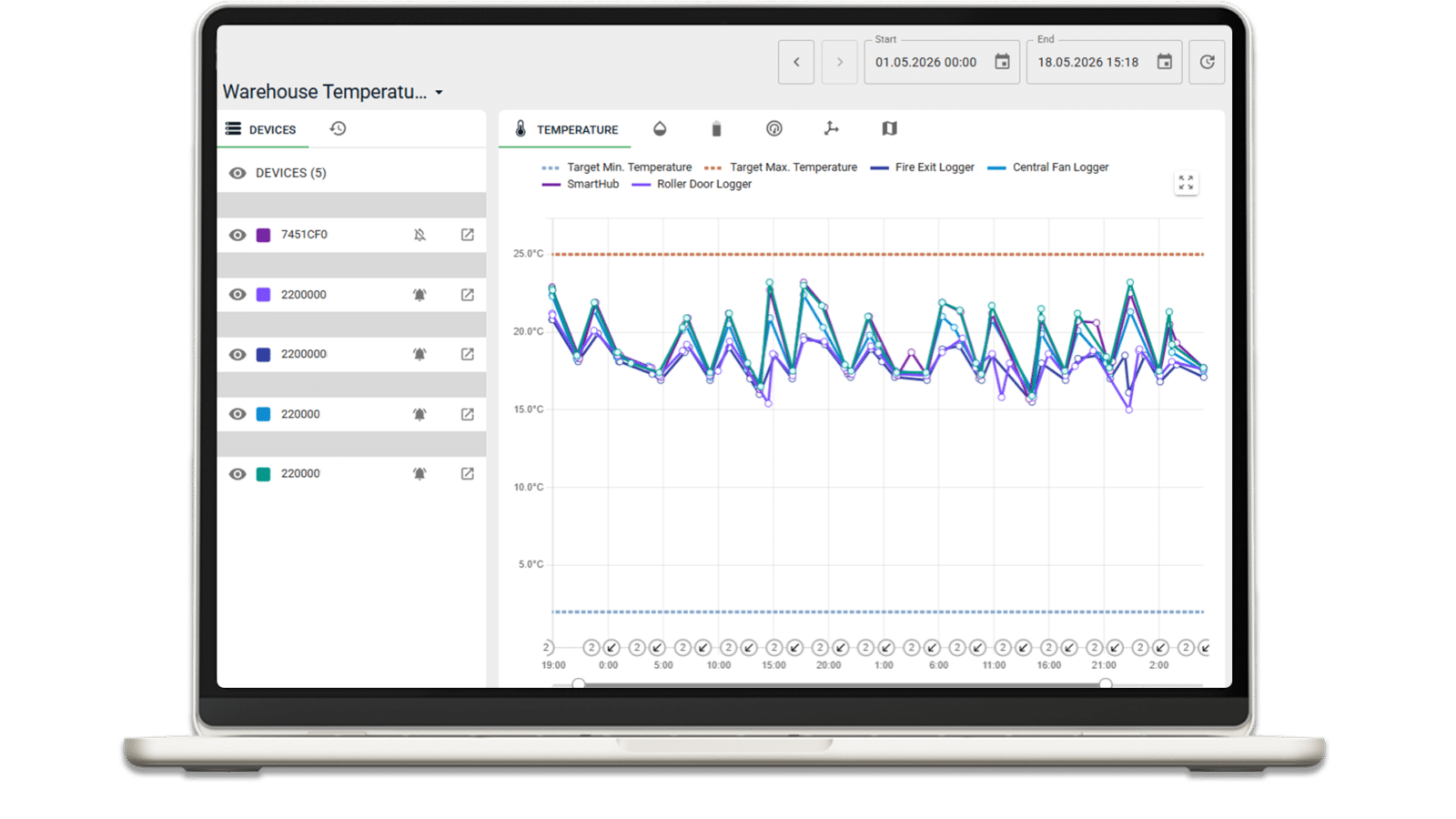This screenshot has width=1456, height=819.
Task: Toggle muted alarm bell for 7451CF0
Action: 420,235
